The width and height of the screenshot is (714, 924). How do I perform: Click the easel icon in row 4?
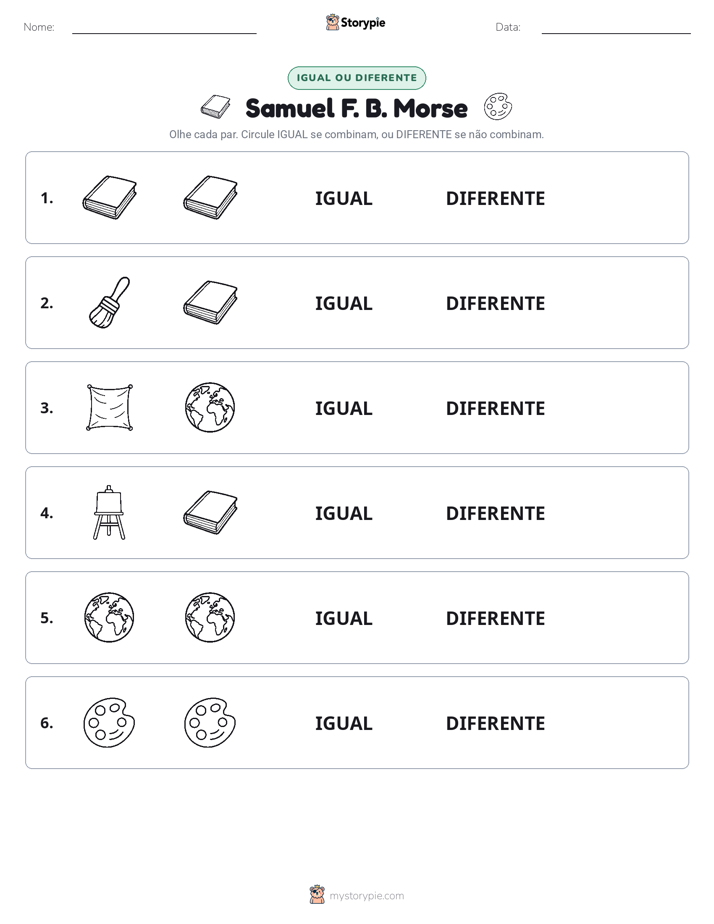click(x=109, y=513)
